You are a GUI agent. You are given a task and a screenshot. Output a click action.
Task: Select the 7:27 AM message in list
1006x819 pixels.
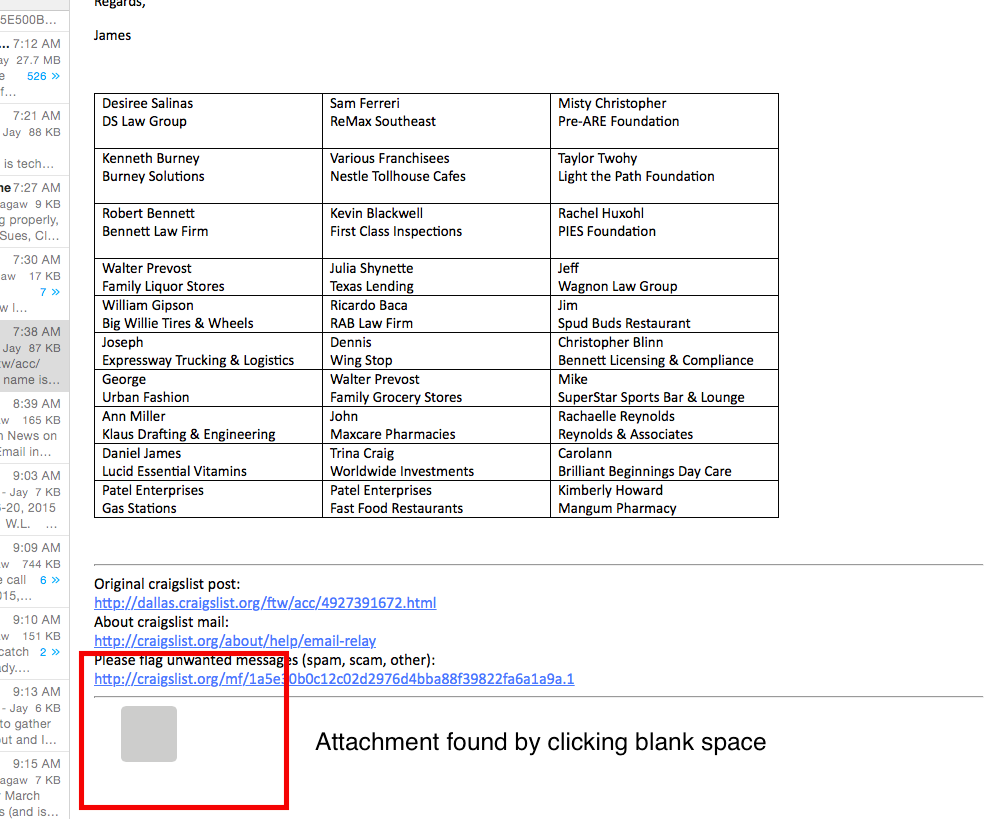(34, 211)
